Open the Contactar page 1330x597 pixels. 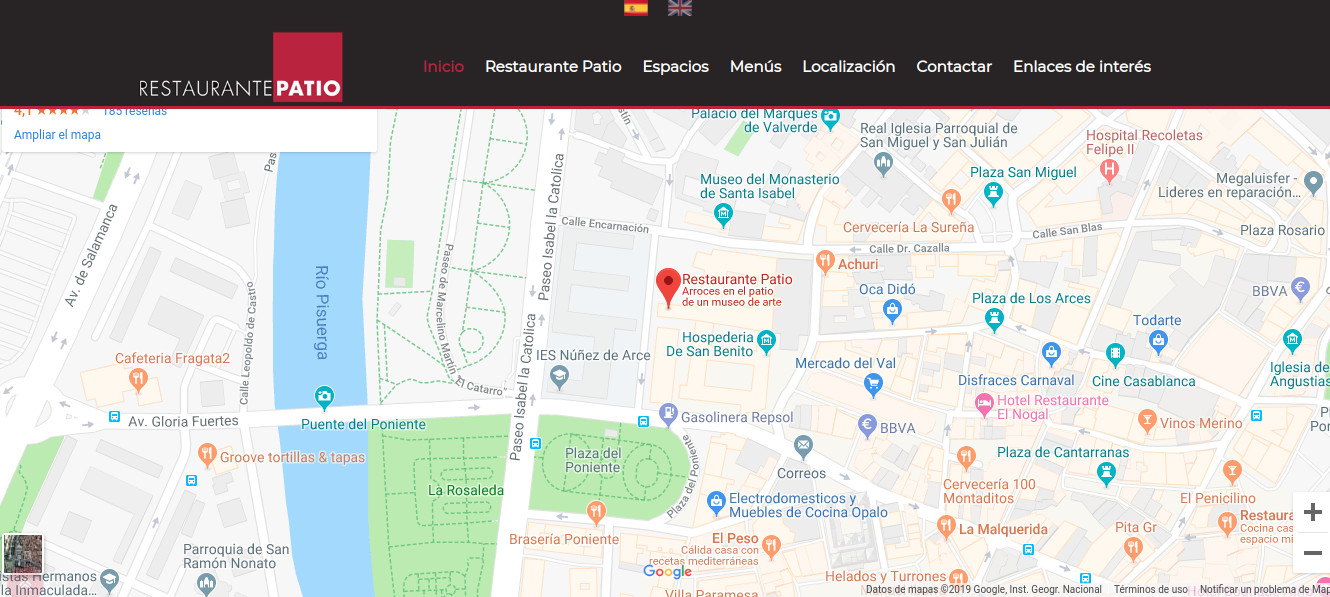click(x=954, y=66)
